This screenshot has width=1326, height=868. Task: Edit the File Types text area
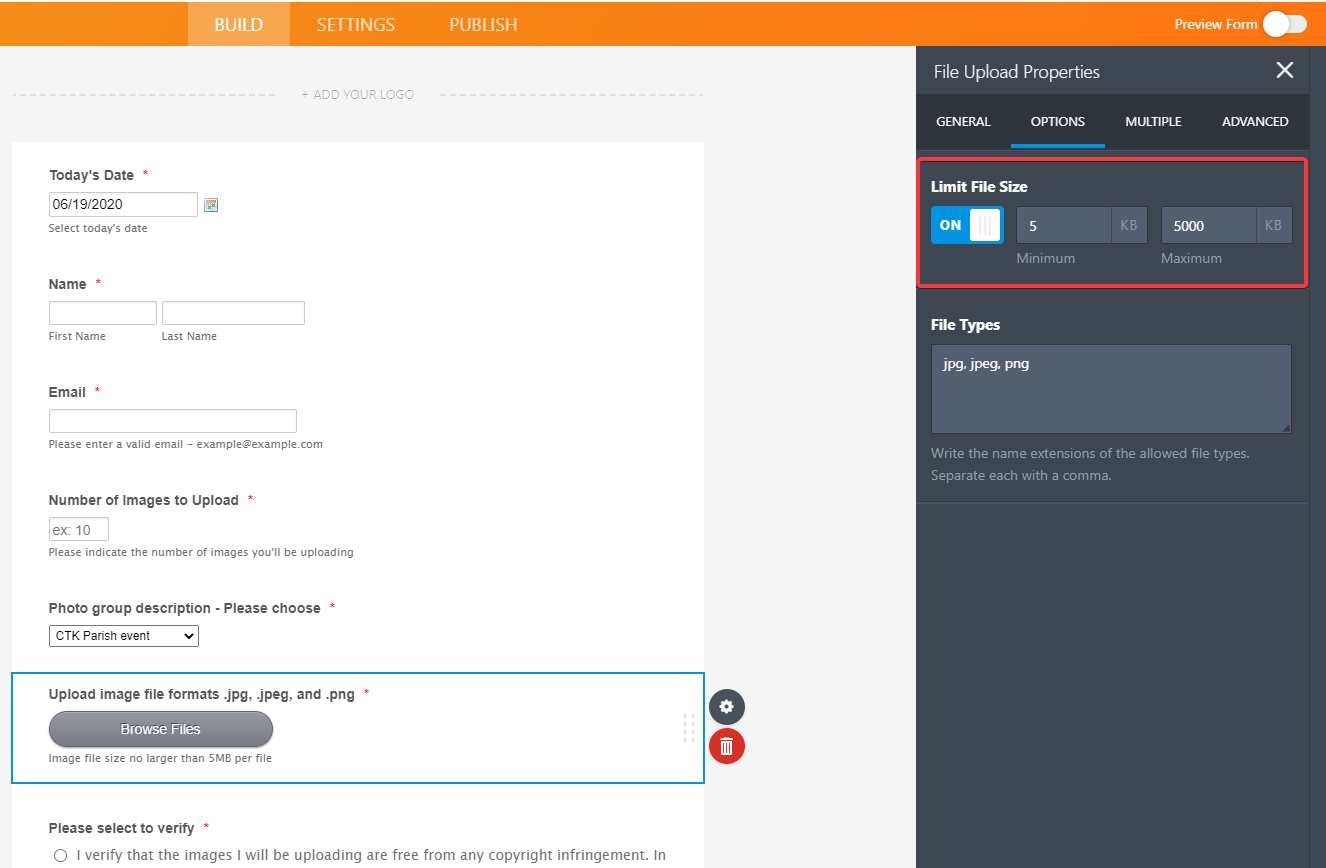(1111, 389)
